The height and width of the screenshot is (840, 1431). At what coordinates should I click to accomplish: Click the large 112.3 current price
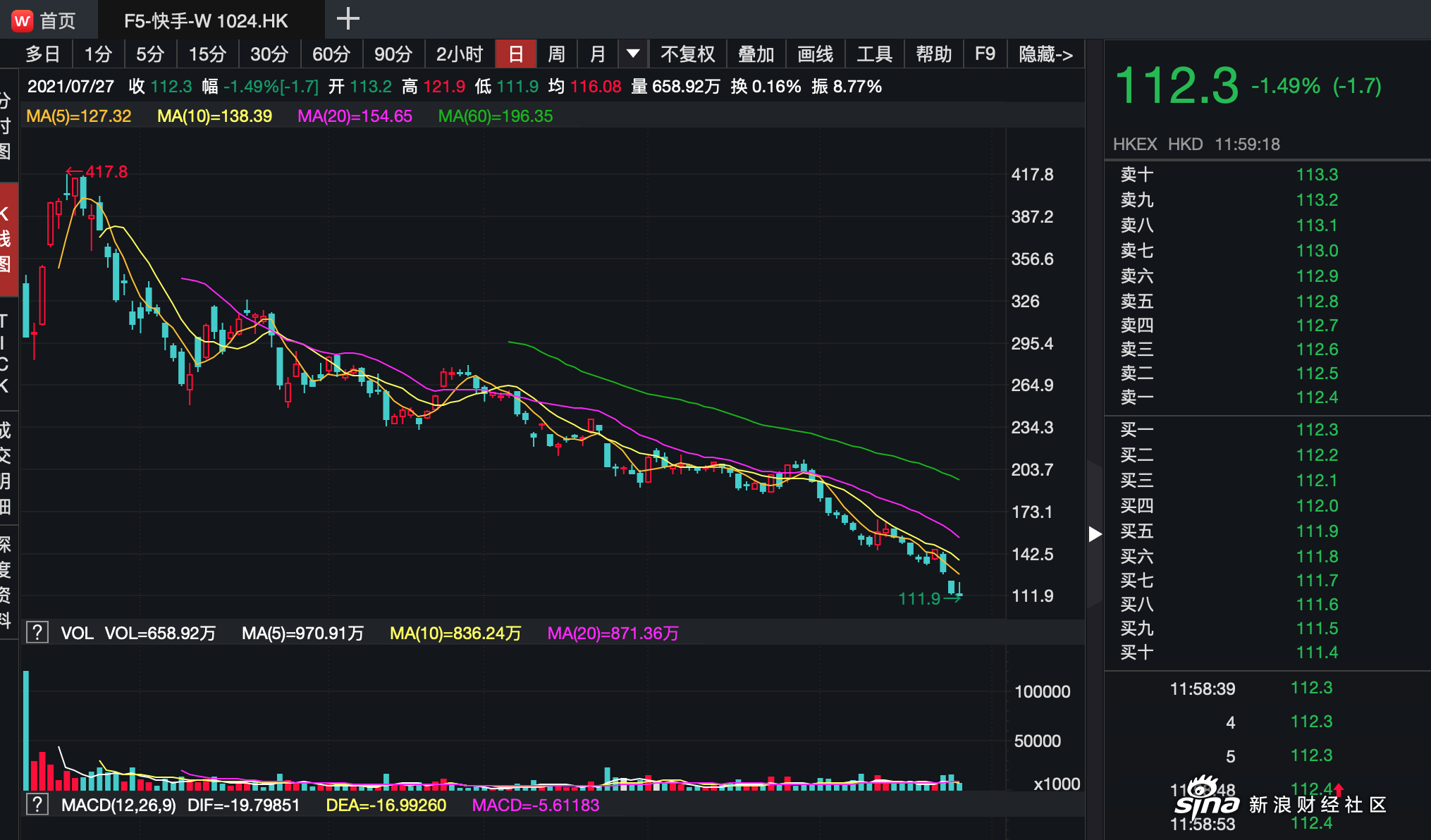1177,85
